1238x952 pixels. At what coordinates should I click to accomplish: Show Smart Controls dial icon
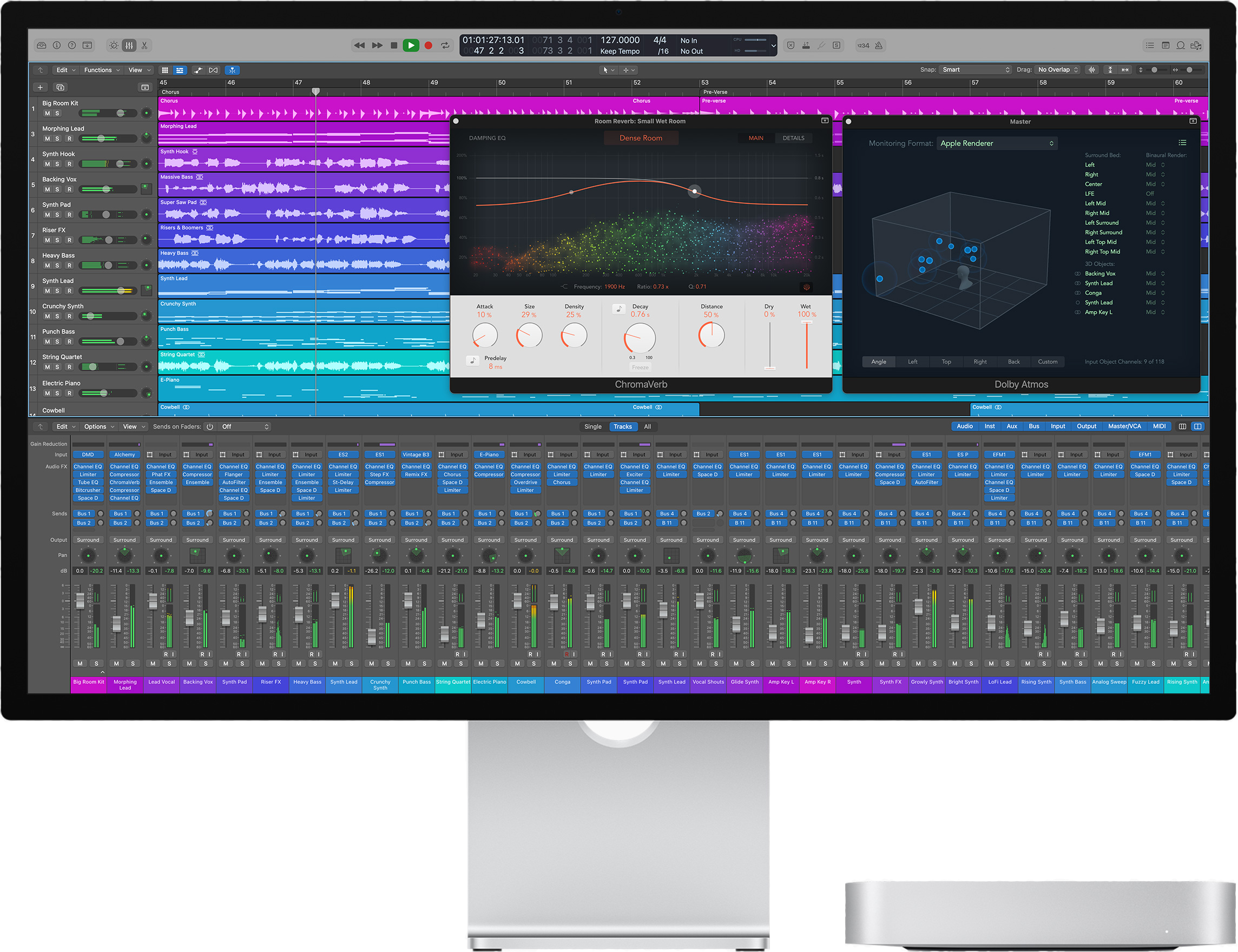[114, 45]
